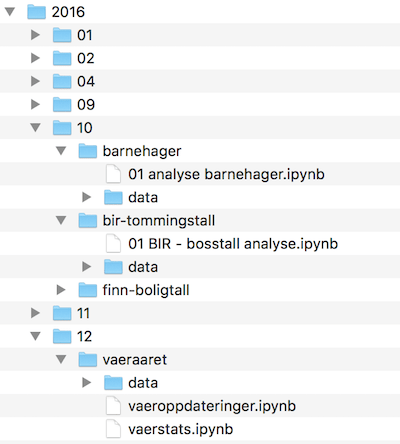Click the 2016 folder icon
400x444 pixels.
click(36, 12)
